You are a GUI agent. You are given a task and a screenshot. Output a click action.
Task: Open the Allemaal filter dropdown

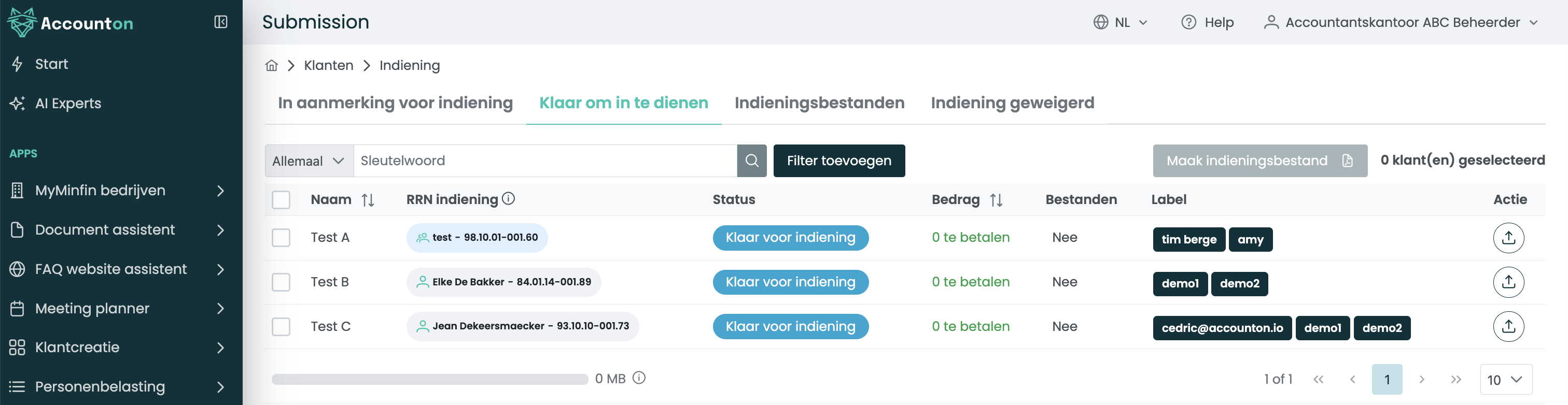(x=309, y=161)
